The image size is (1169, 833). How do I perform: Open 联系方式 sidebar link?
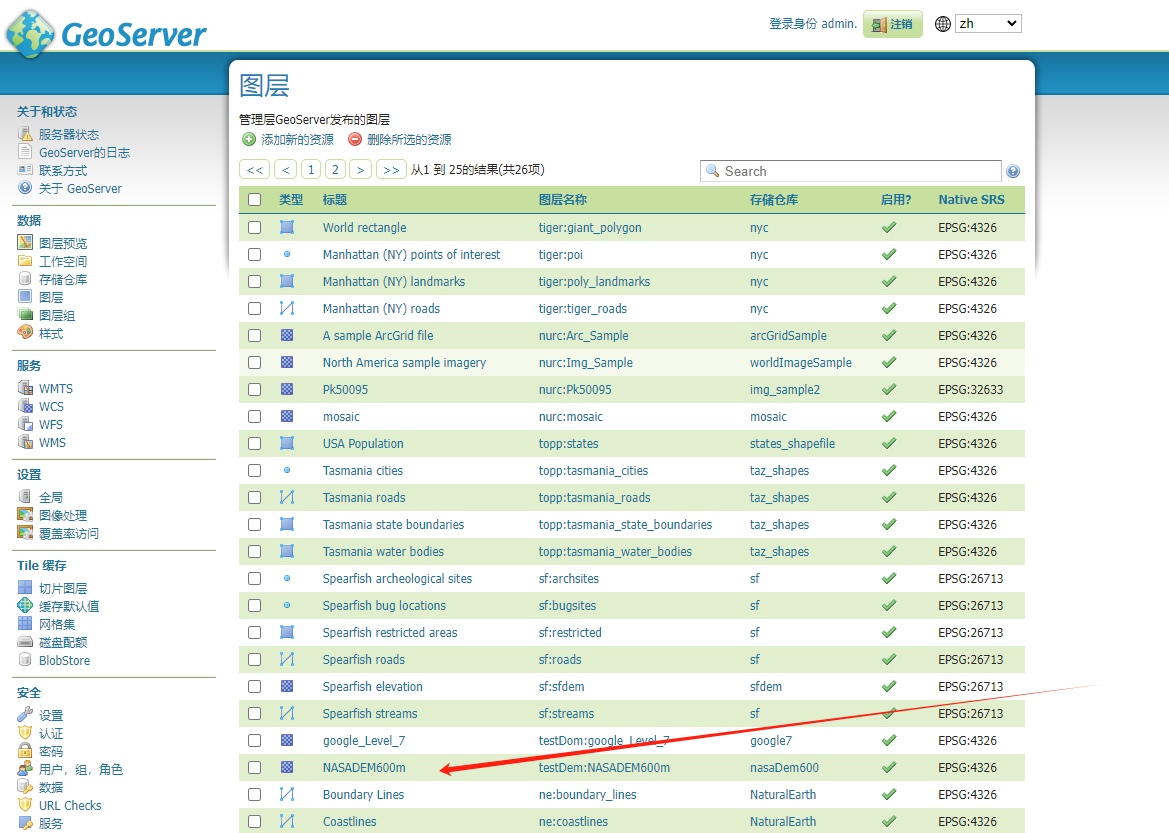click(x=63, y=171)
